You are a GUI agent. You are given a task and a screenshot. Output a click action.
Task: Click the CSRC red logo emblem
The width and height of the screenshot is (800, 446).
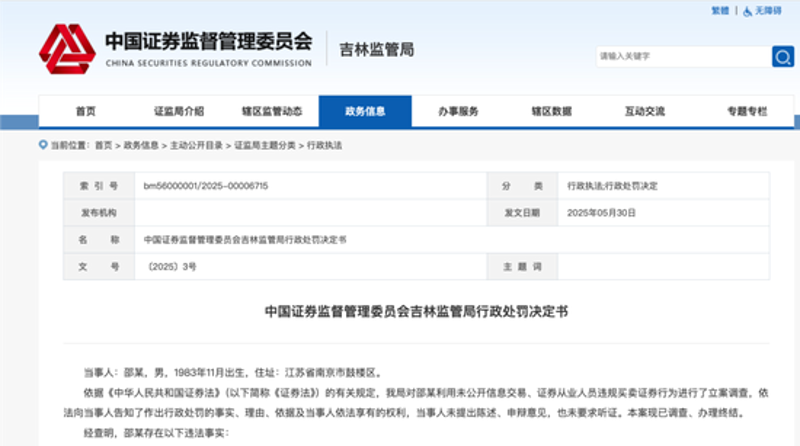67,49
